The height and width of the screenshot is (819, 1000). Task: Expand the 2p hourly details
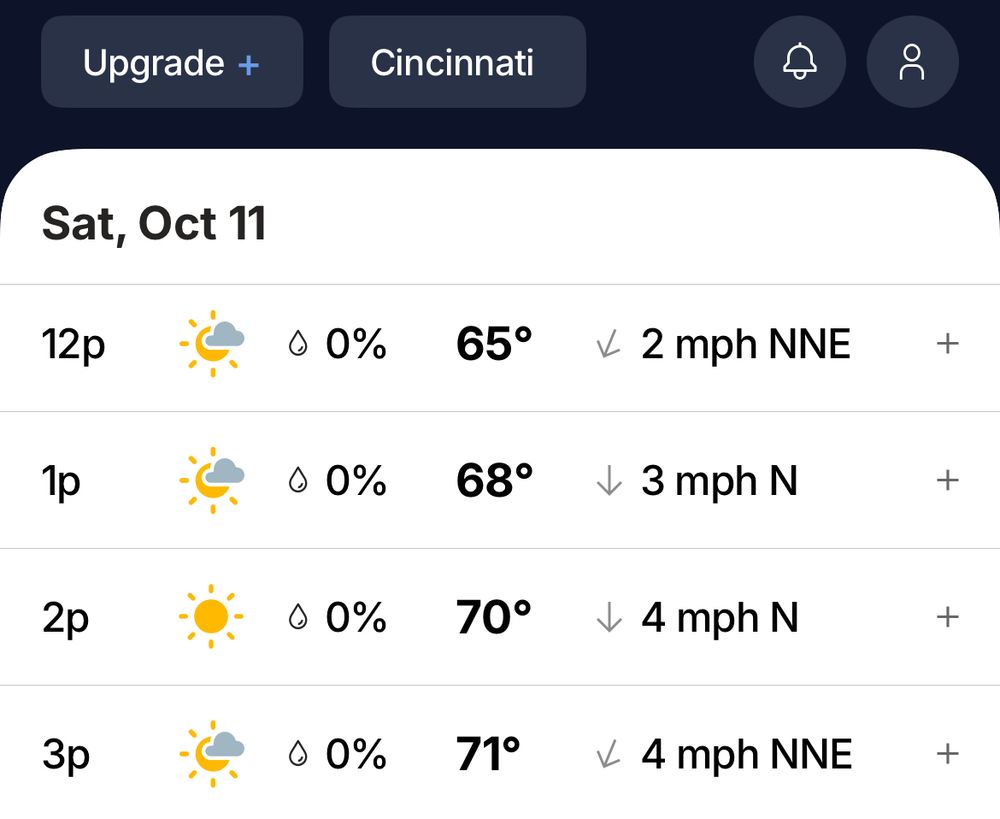[x=946, y=618]
